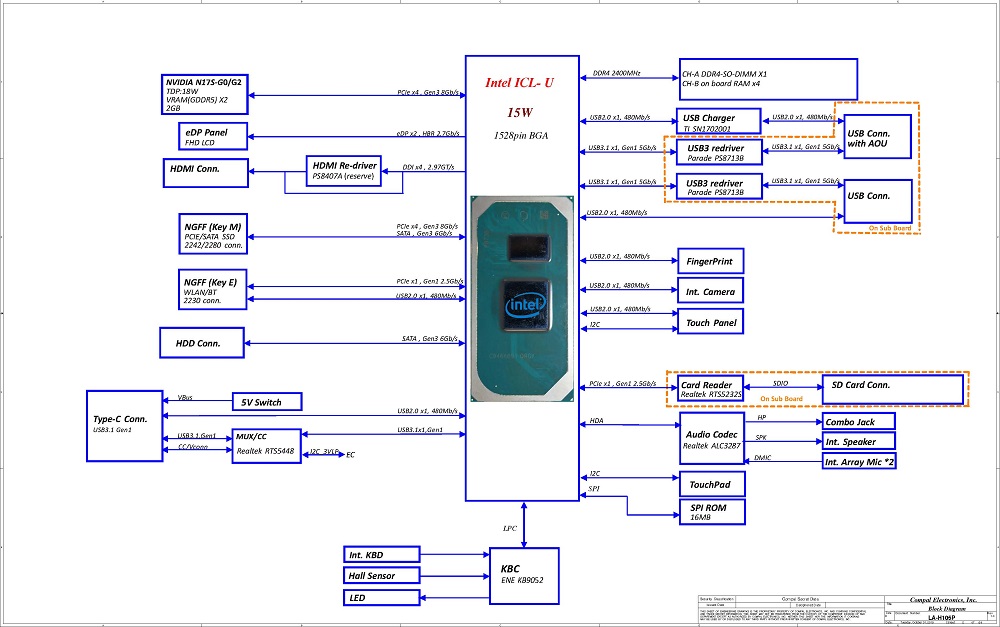Select the CH-A DDR4-SO-DIMM memory block

pos(768,79)
